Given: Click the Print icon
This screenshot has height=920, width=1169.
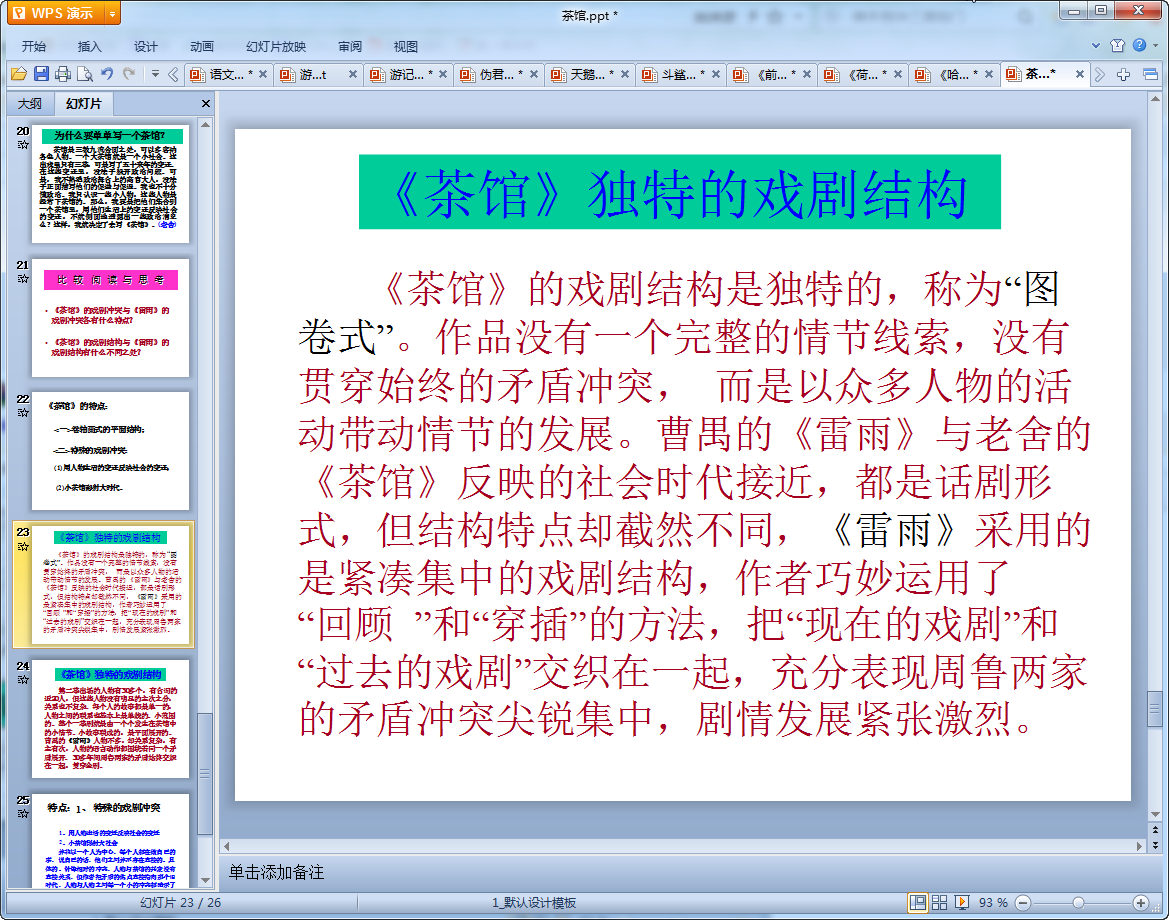Looking at the screenshot, I should [x=63, y=74].
